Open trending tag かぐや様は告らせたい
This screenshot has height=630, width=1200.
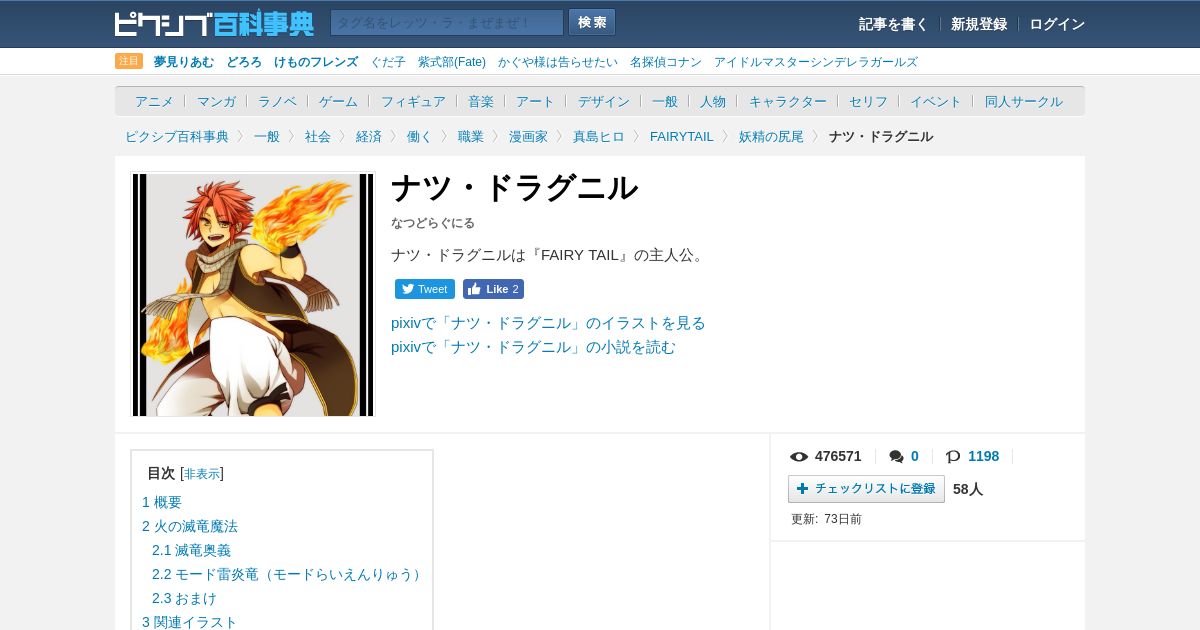tap(558, 62)
